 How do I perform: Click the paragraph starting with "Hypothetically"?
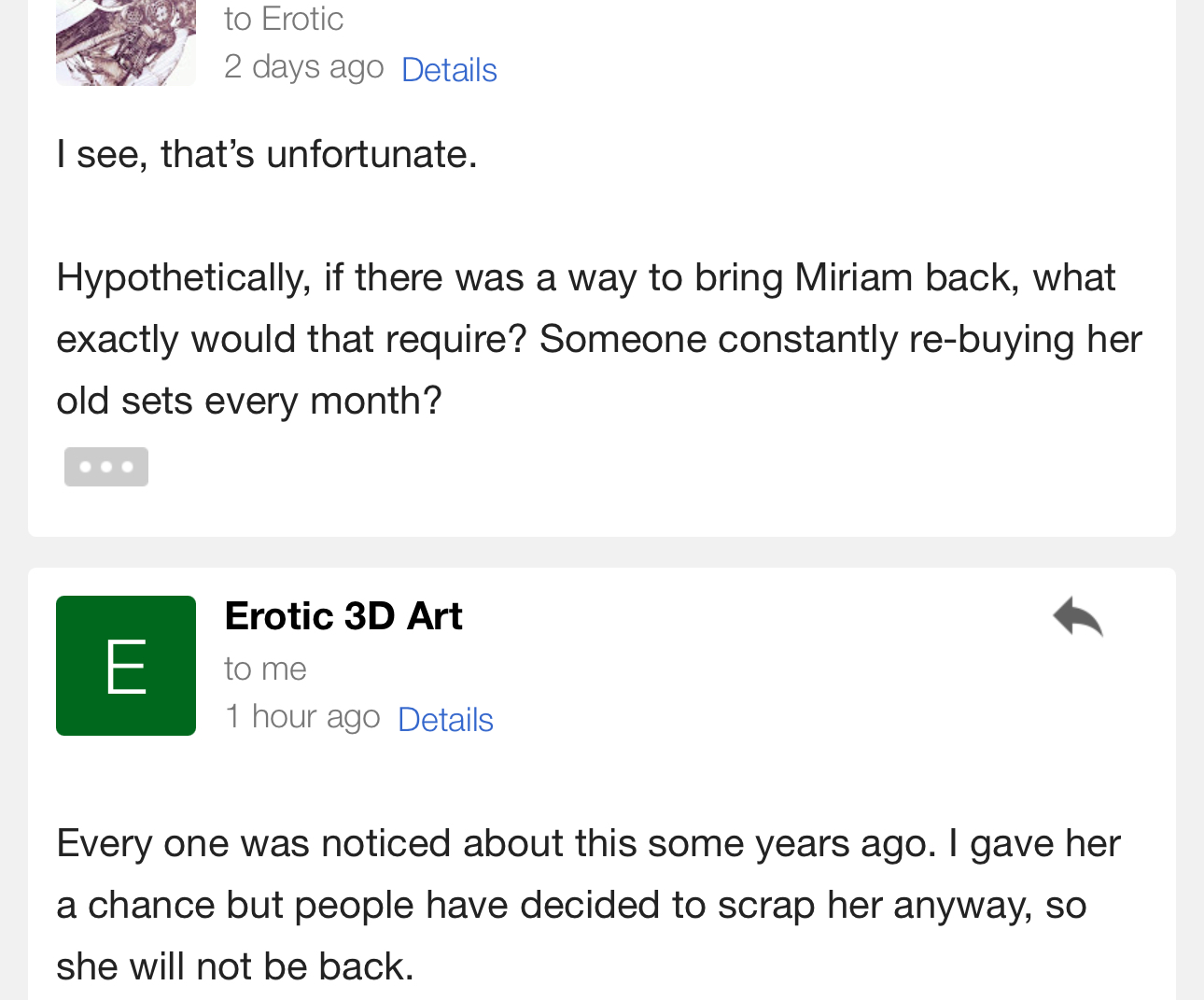597,339
